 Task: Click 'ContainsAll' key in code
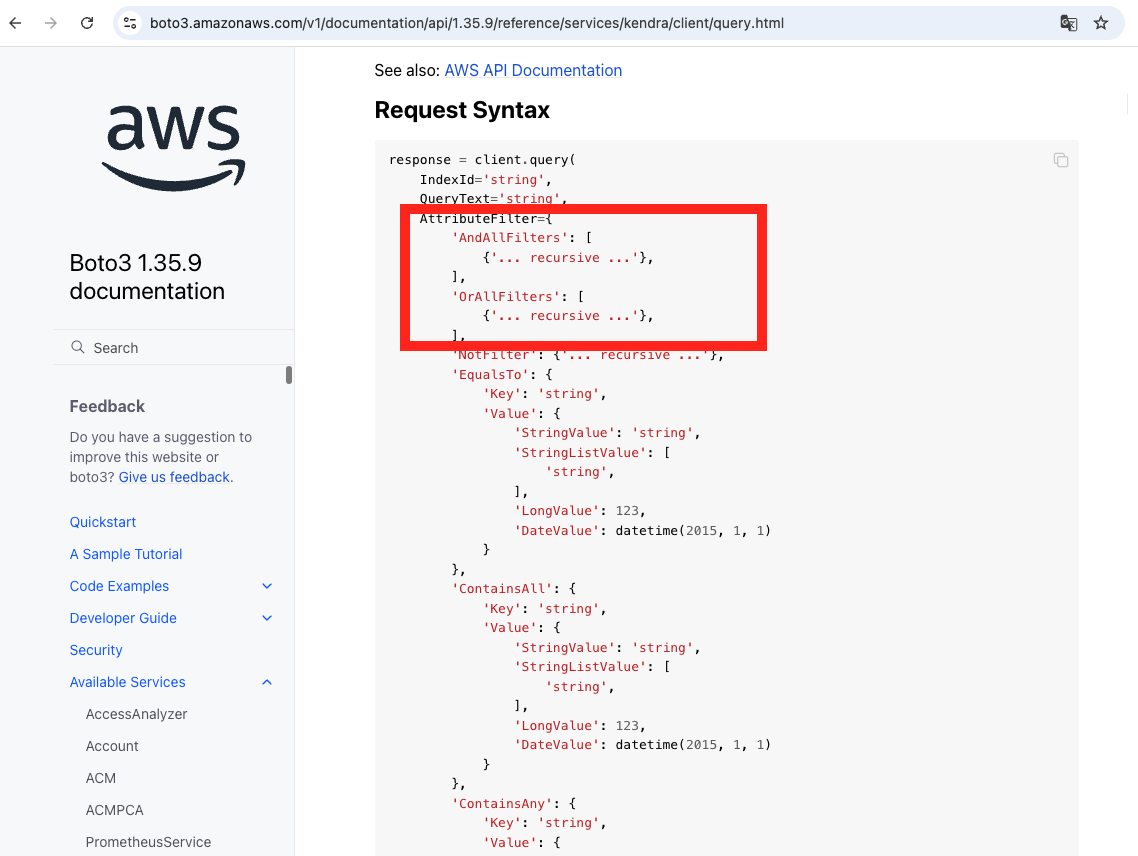[502, 589]
